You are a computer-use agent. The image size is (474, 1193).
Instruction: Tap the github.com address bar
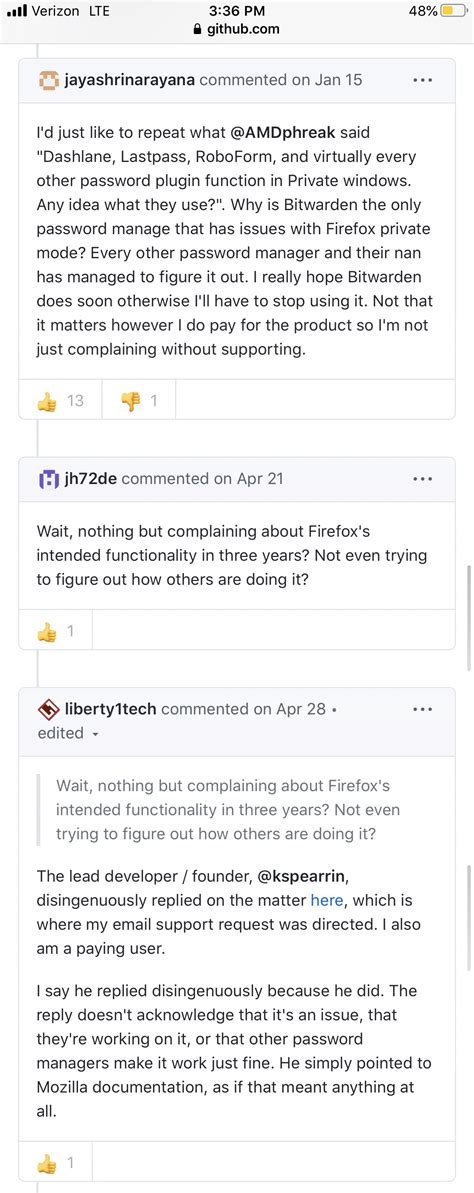pyautogui.click(x=237, y=30)
